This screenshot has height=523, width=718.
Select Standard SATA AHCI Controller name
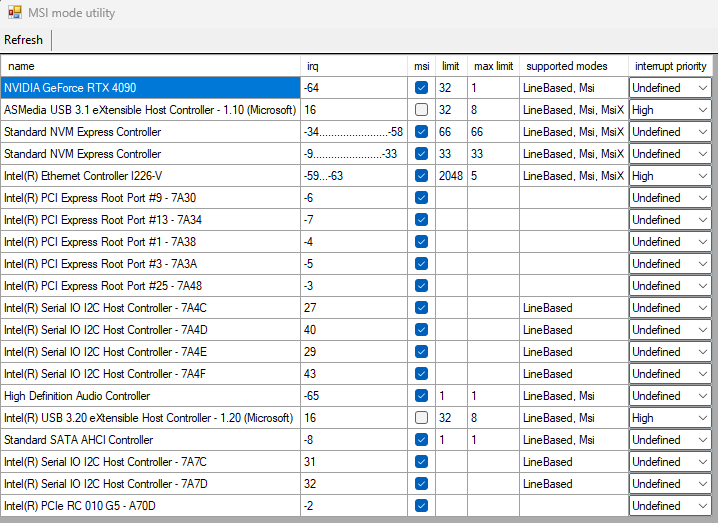point(151,439)
